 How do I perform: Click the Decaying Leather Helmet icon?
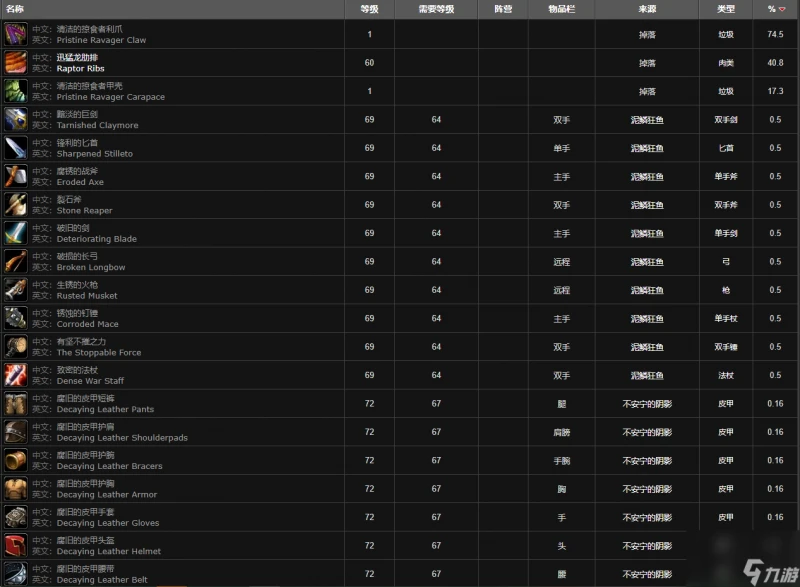tap(15, 546)
